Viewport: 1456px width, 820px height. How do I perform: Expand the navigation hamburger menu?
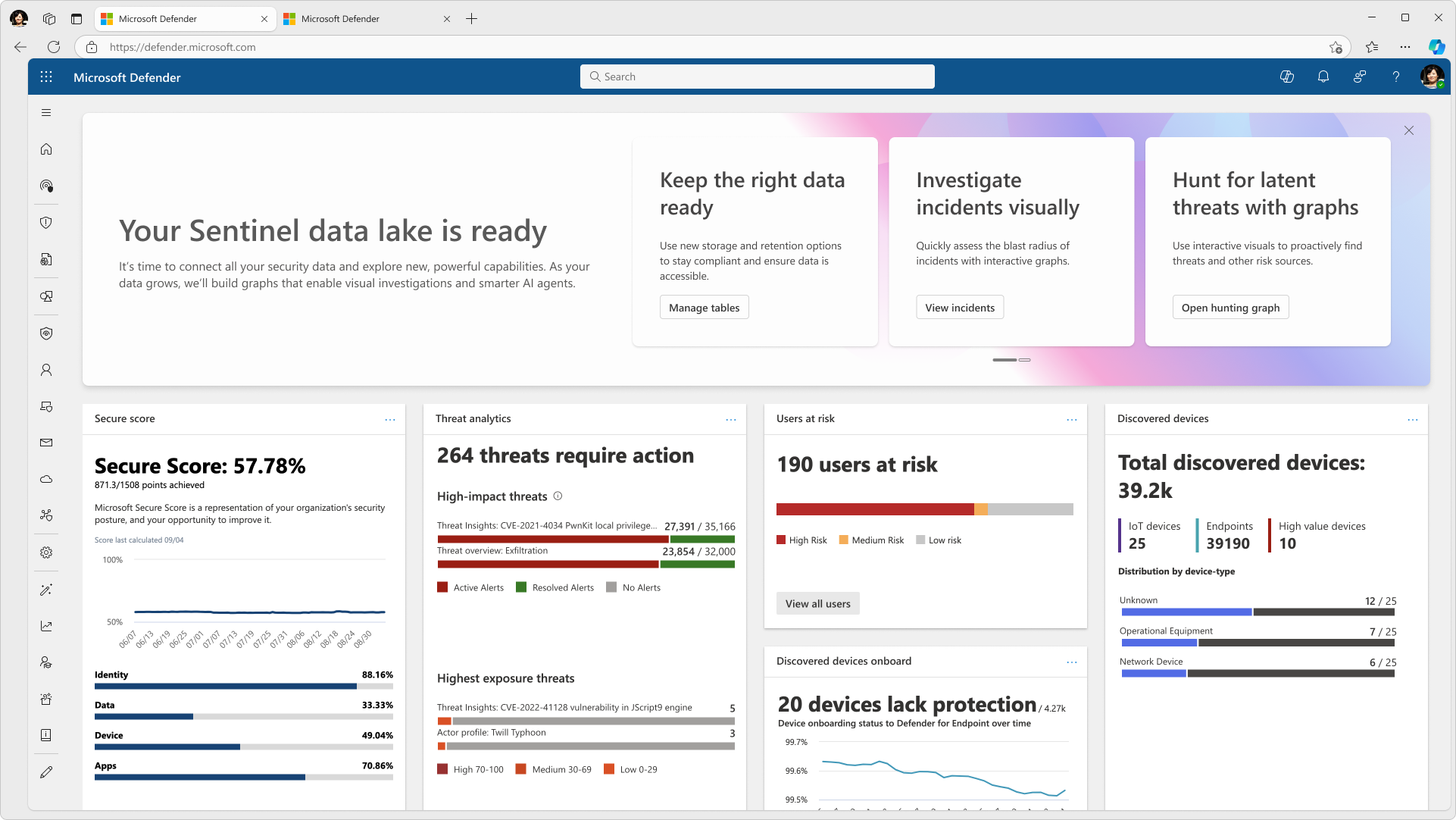click(46, 113)
